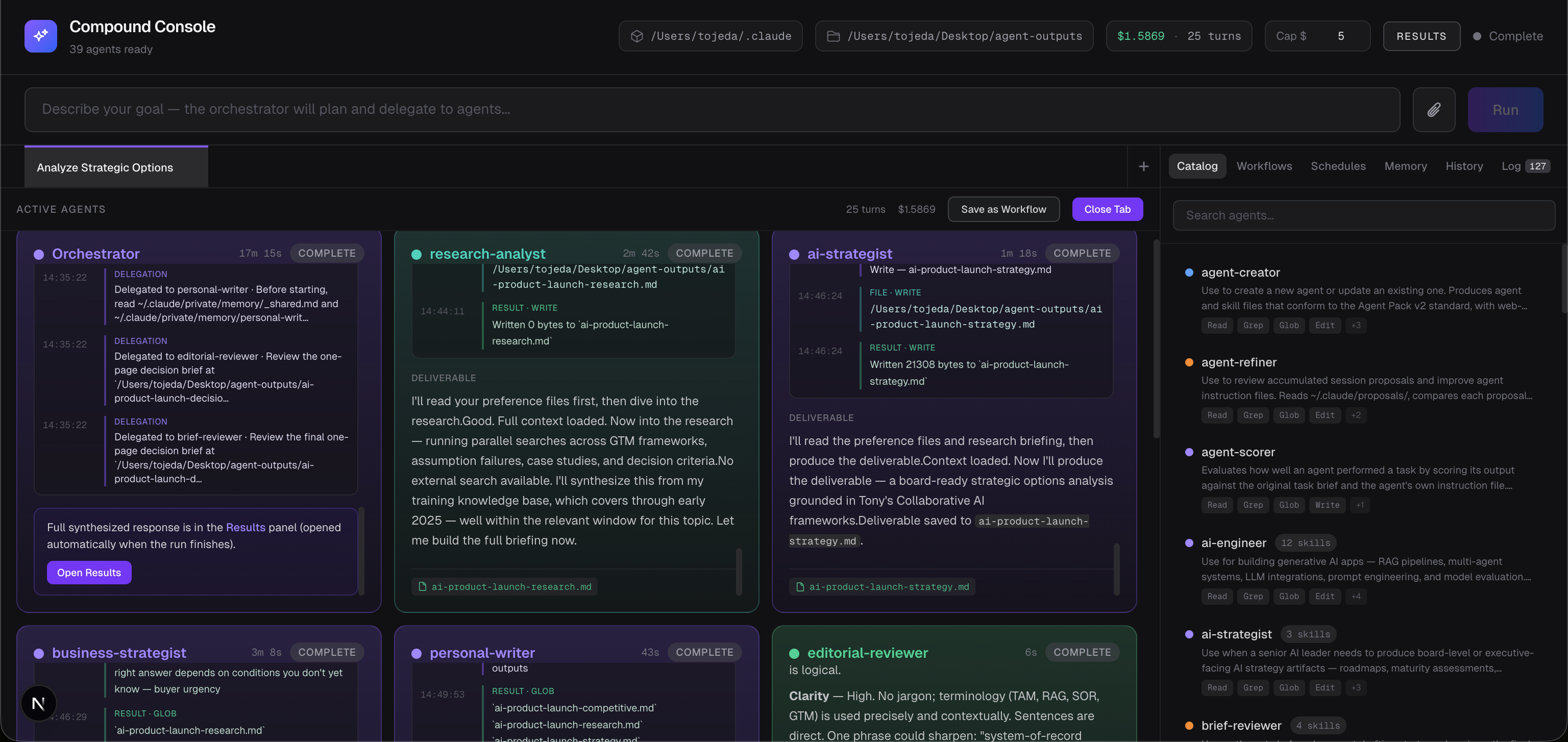The image size is (1568, 742).
Task: Click the file icon of ai-product-launch-research.md
Action: pyautogui.click(x=423, y=587)
